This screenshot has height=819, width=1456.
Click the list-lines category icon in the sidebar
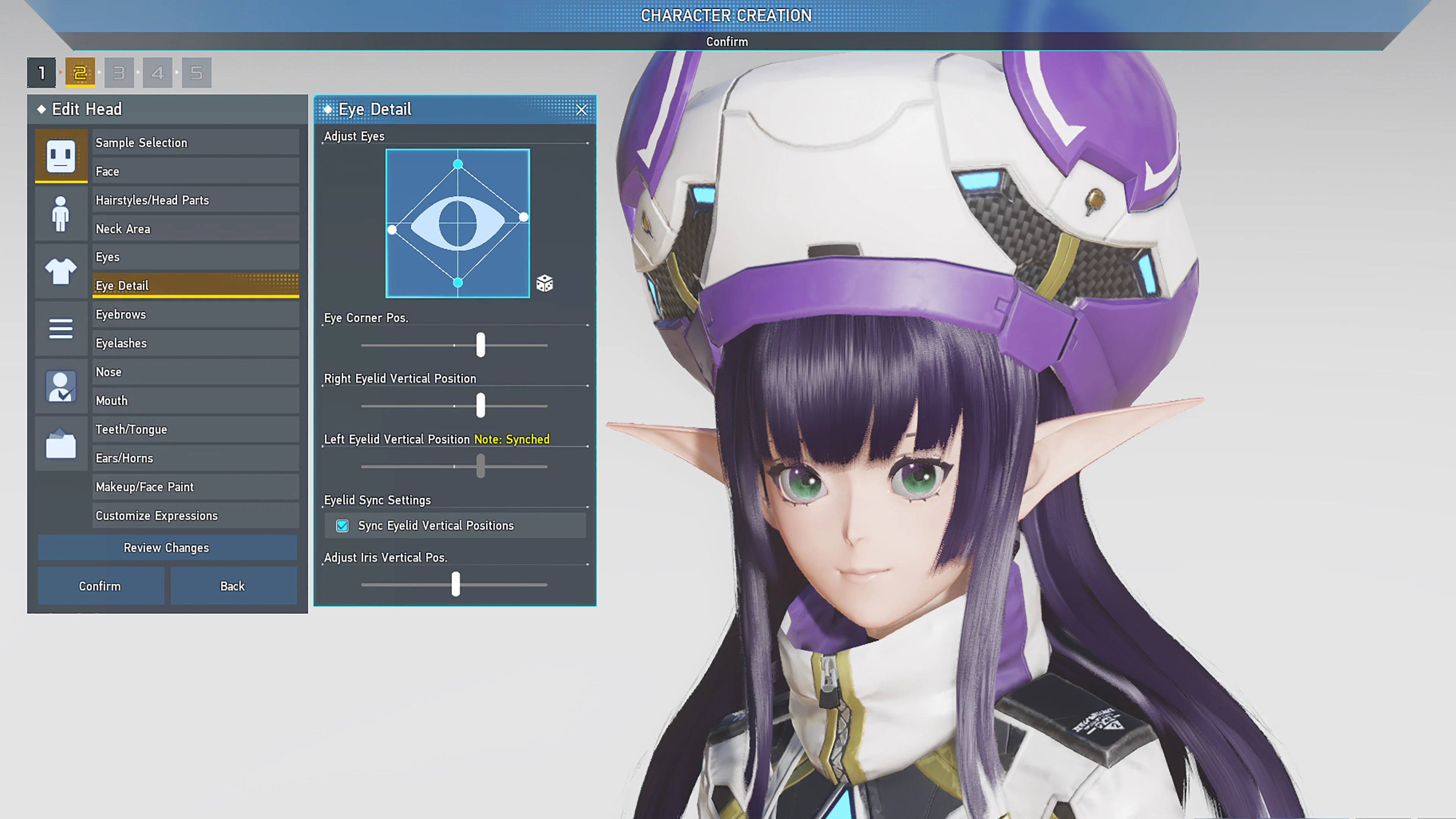tap(61, 328)
